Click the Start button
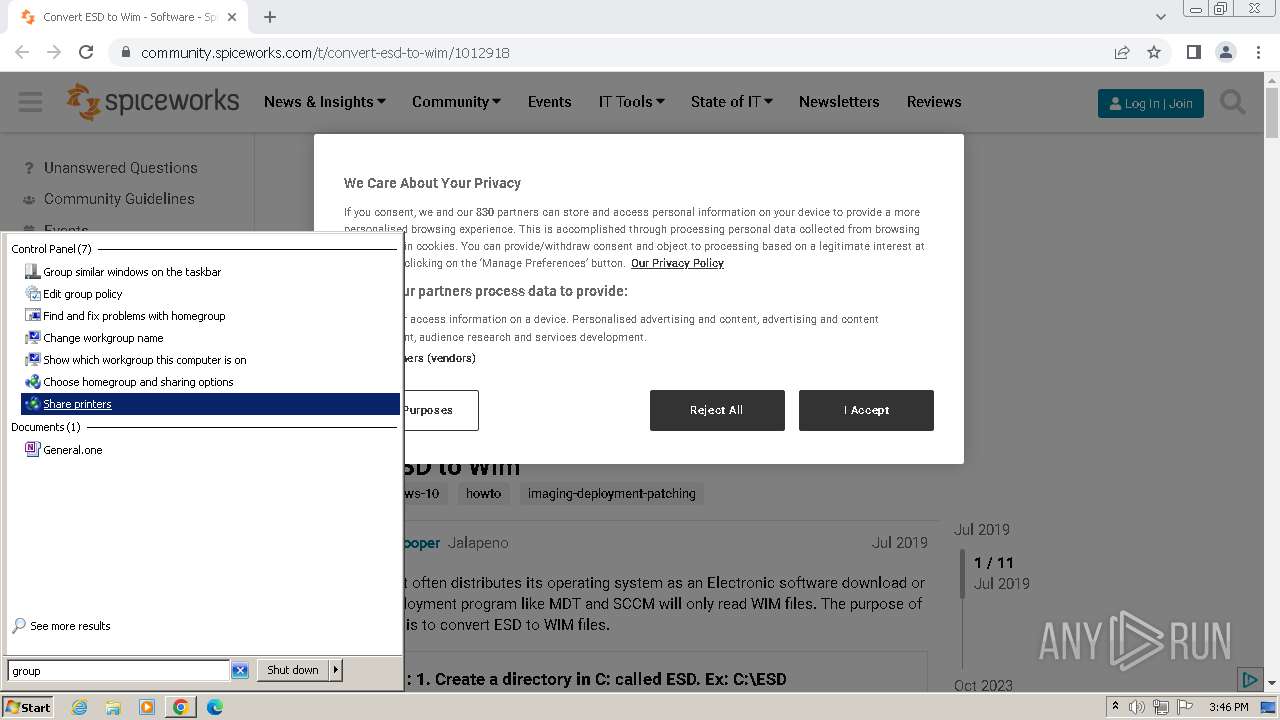1280x720 pixels. click(28, 707)
